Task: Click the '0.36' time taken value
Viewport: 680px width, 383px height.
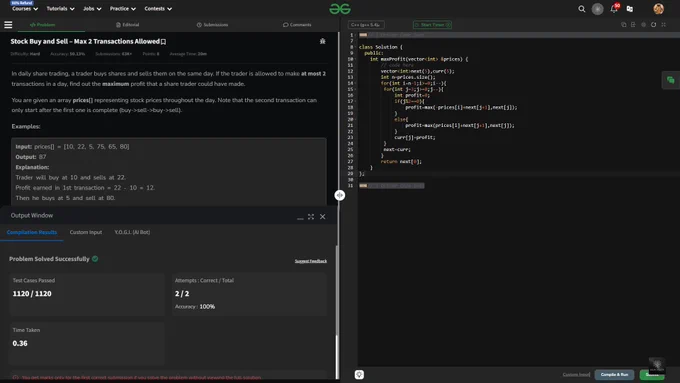Action: tap(20, 344)
